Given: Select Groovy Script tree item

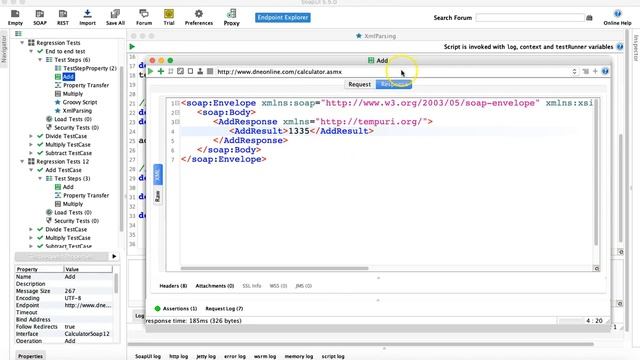Looking at the screenshot, I should click(76, 102).
